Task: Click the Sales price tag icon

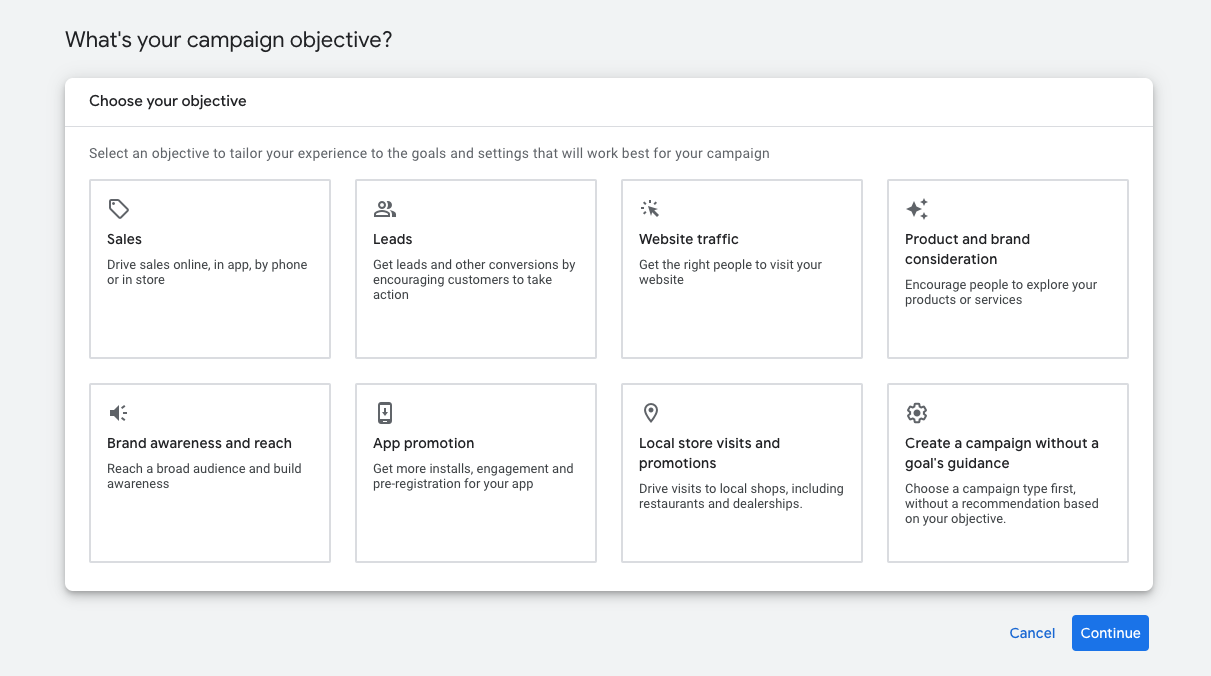Action: click(x=119, y=209)
